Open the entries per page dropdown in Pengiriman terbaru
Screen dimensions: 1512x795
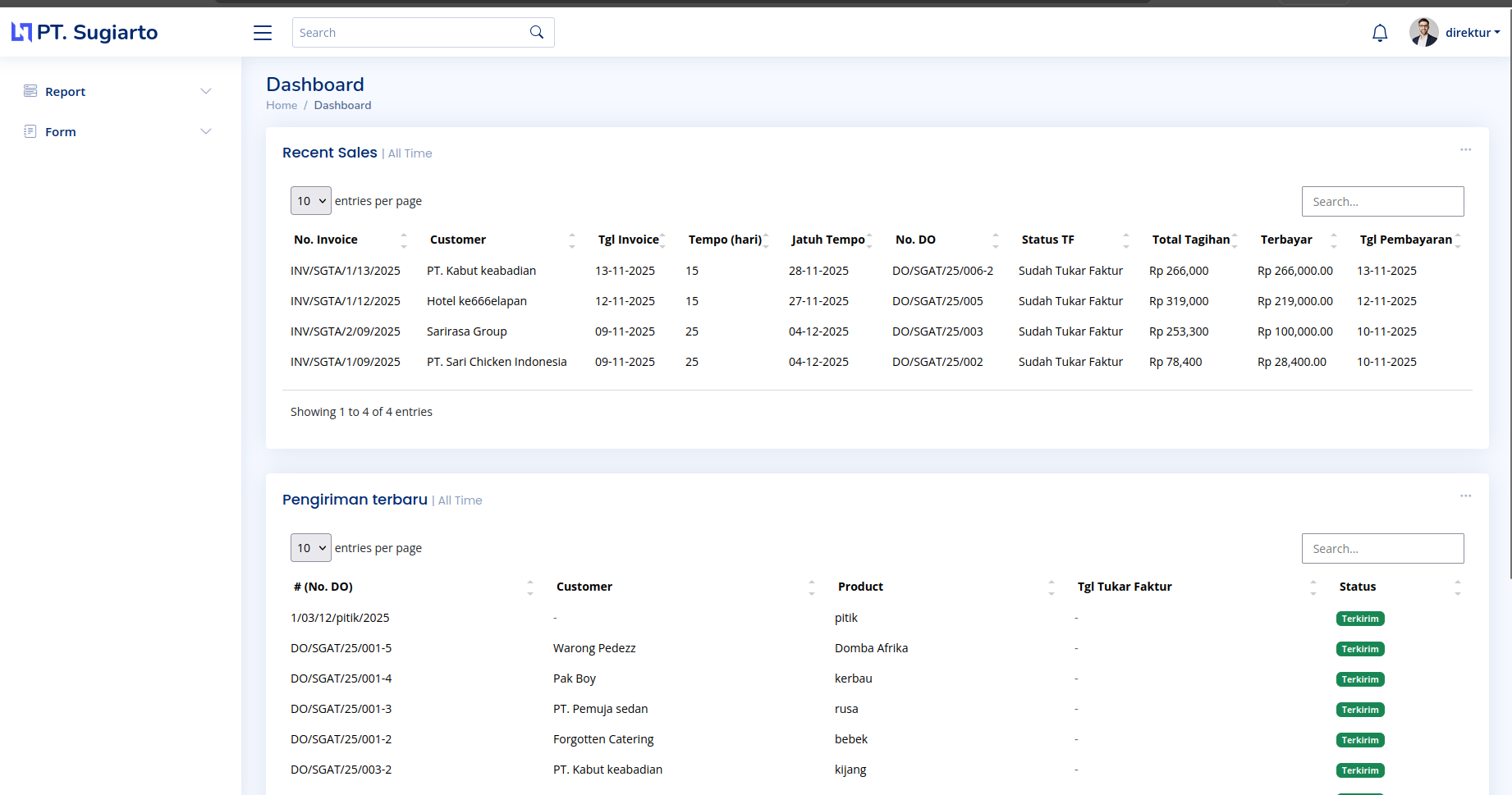click(310, 547)
